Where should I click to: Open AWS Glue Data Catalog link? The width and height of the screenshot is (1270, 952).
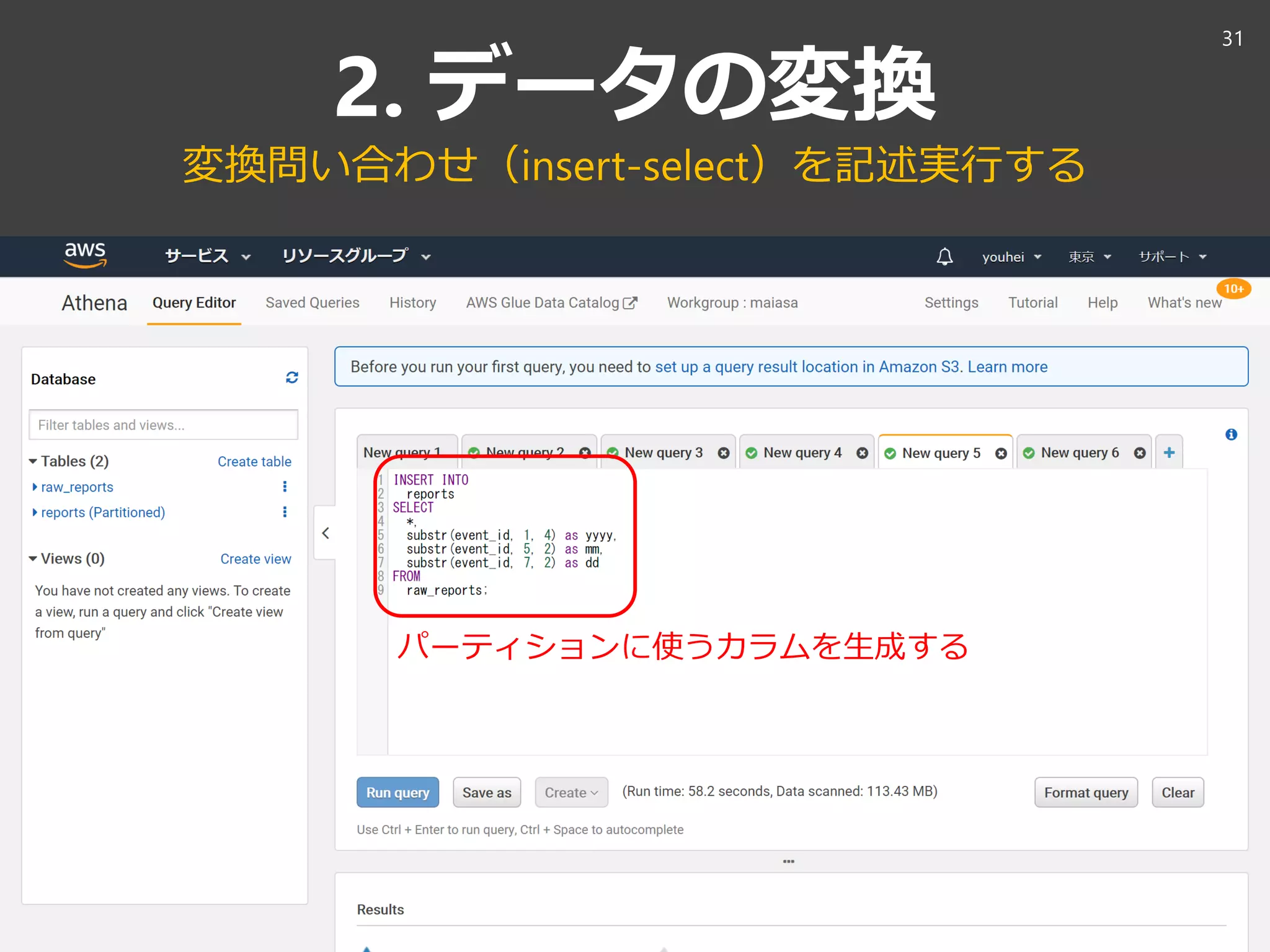[551, 302]
